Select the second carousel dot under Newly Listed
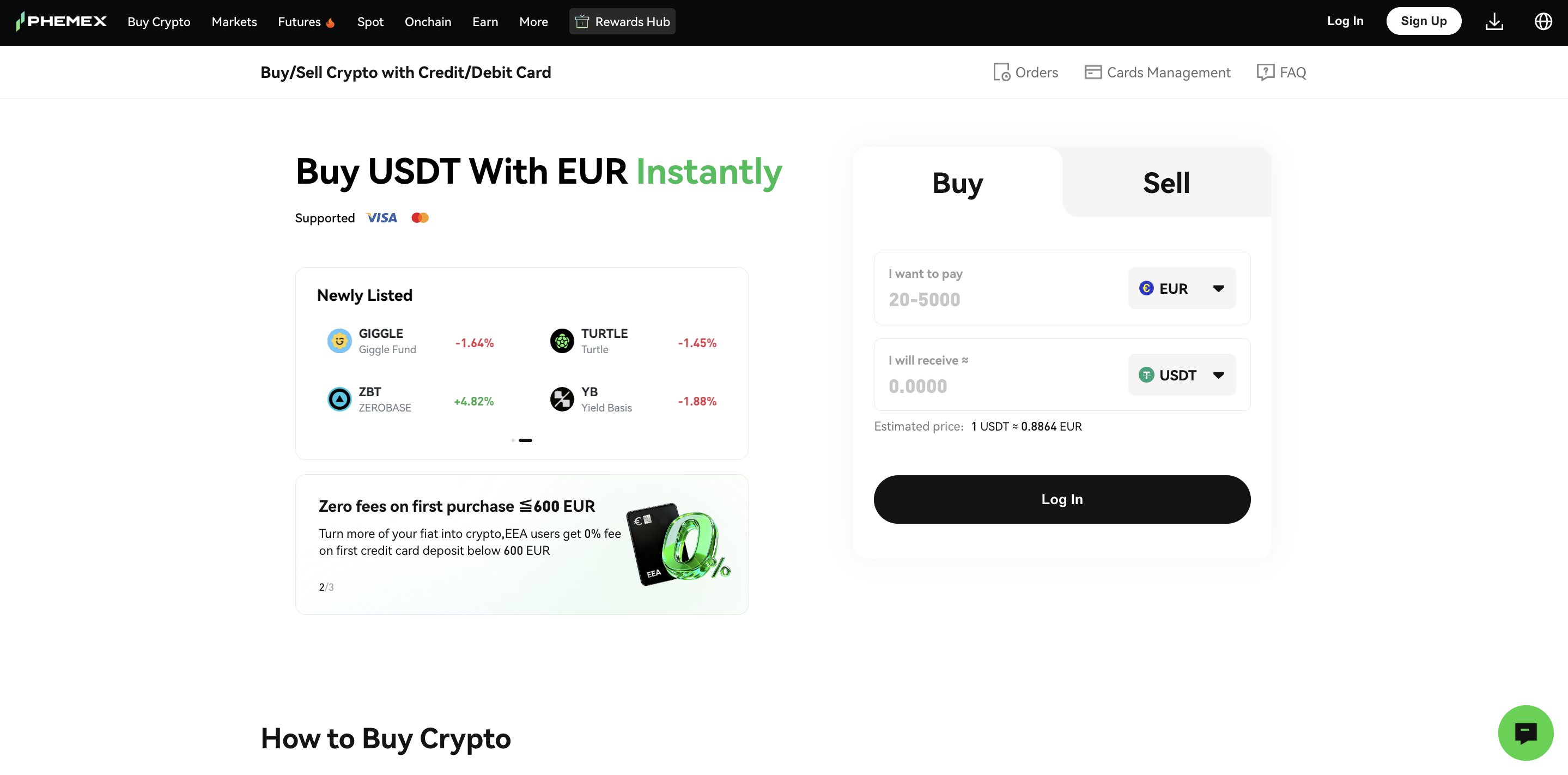Image resolution: width=1568 pixels, height=775 pixels. pos(525,440)
